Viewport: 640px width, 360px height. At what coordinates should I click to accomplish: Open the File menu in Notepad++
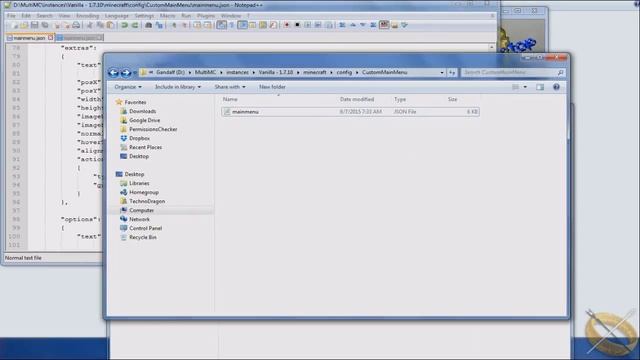point(11,16)
